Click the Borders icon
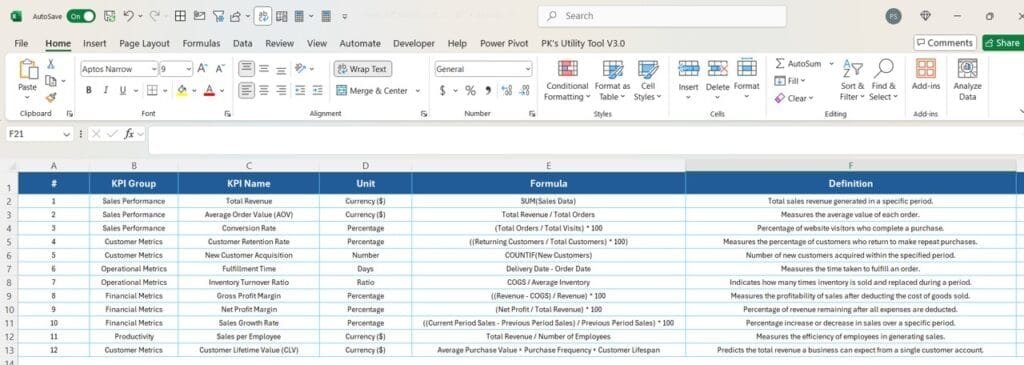The height and width of the screenshot is (365, 1024). 152,91
